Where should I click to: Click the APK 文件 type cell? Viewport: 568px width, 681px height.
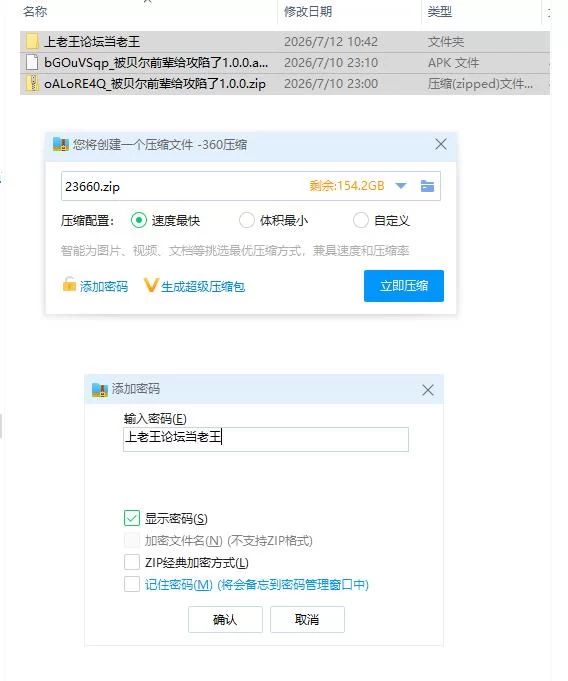coord(453,63)
